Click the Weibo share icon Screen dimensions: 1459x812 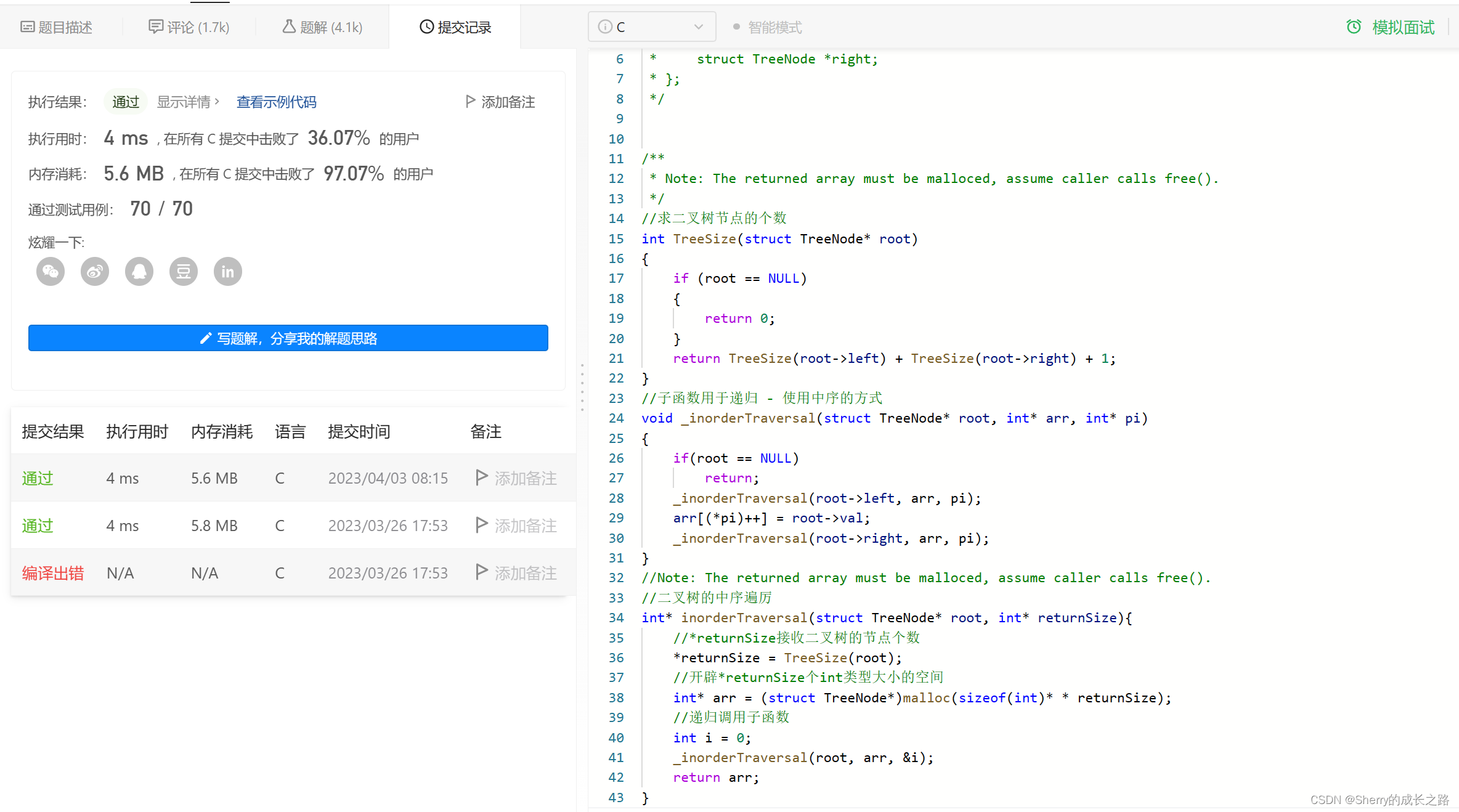click(x=93, y=270)
